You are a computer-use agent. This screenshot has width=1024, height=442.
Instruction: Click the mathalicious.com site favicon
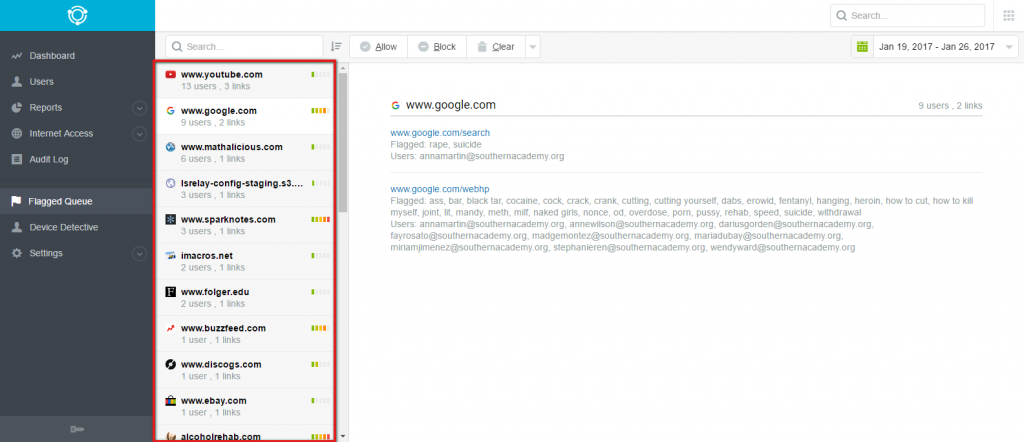pos(170,147)
